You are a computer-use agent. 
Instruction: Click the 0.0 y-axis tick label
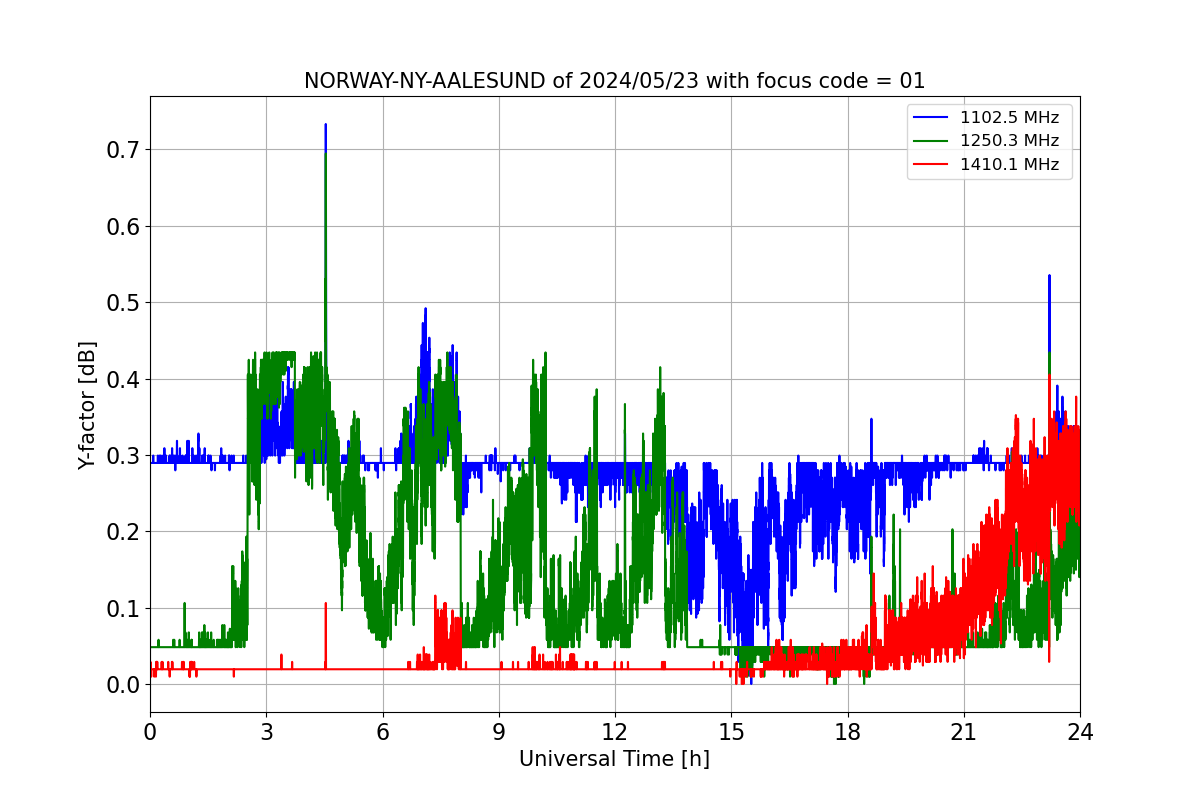coord(122,685)
